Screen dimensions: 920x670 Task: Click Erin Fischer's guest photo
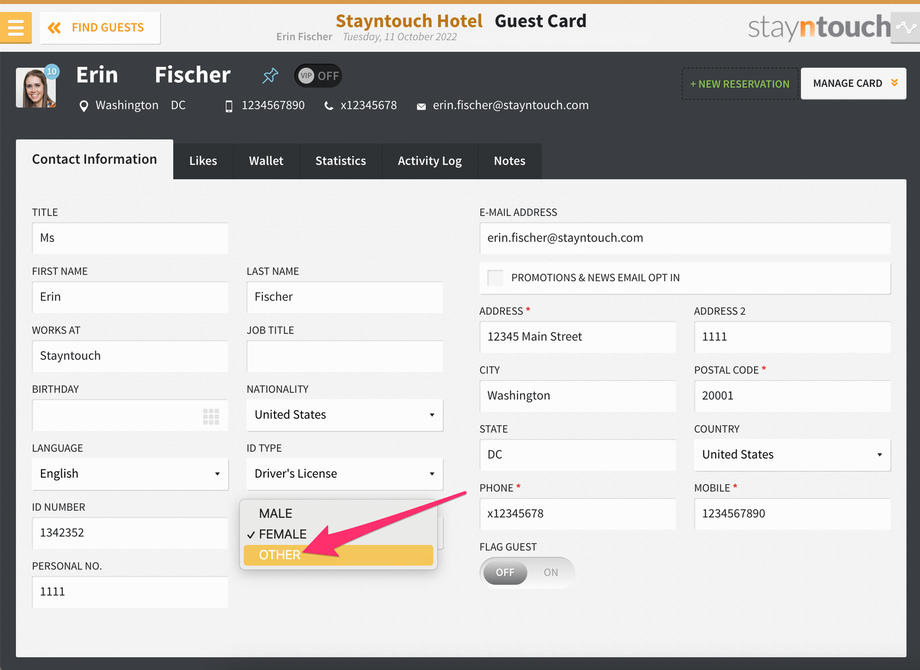[35, 88]
